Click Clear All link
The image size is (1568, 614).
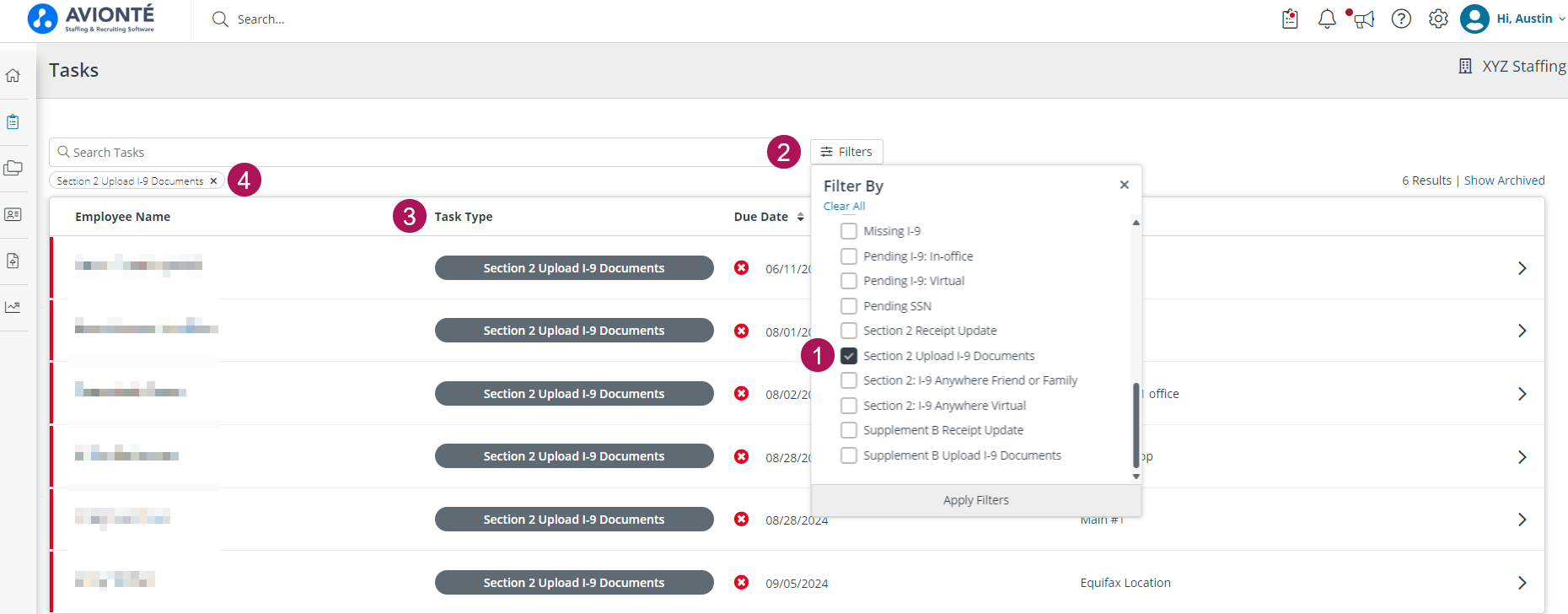coord(844,206)
